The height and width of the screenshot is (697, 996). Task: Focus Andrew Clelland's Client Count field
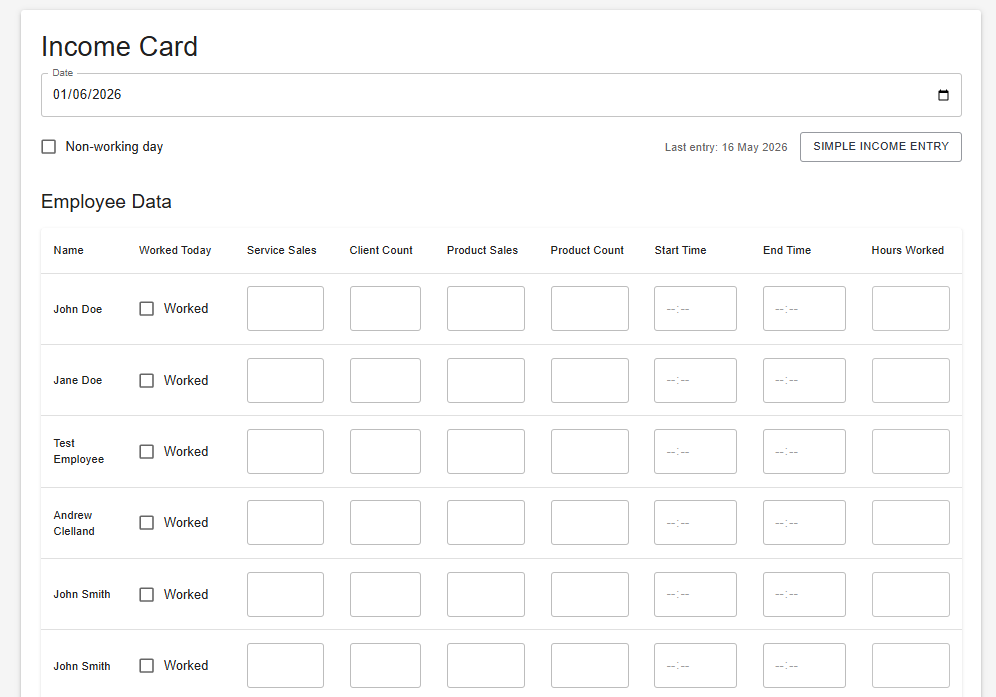coord(385,523)
